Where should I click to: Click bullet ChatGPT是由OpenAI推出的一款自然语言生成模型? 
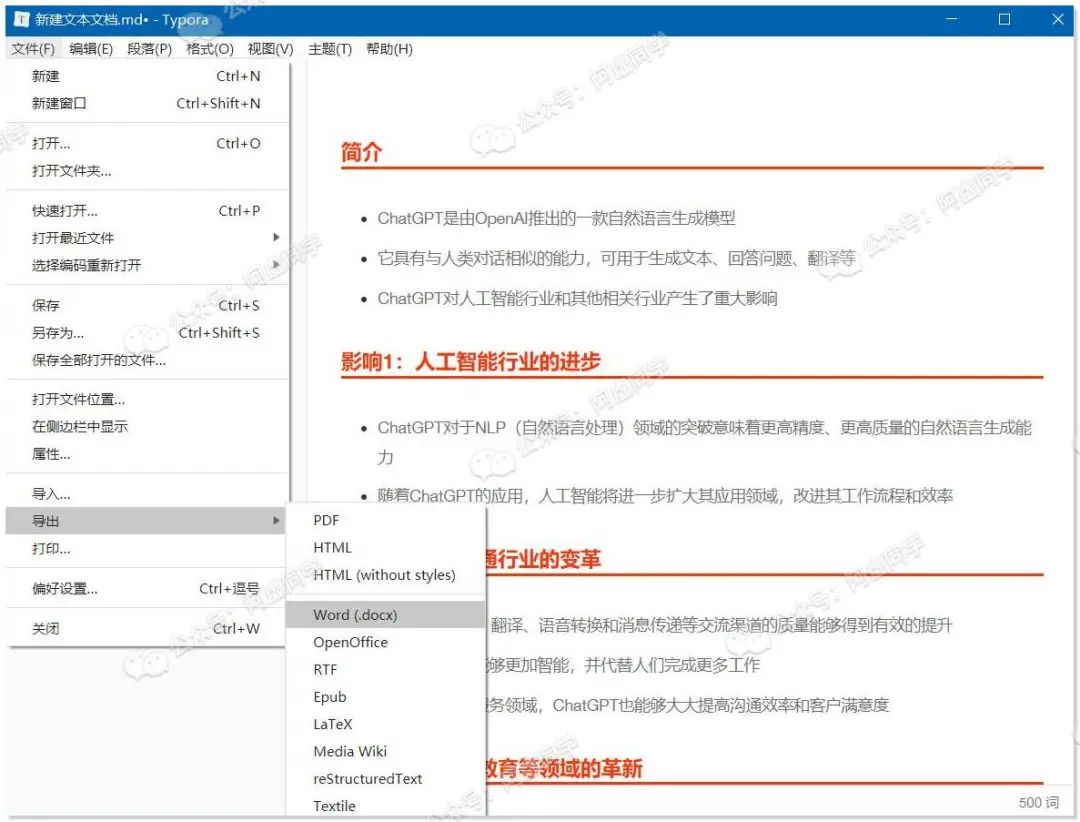pos(556,218)
